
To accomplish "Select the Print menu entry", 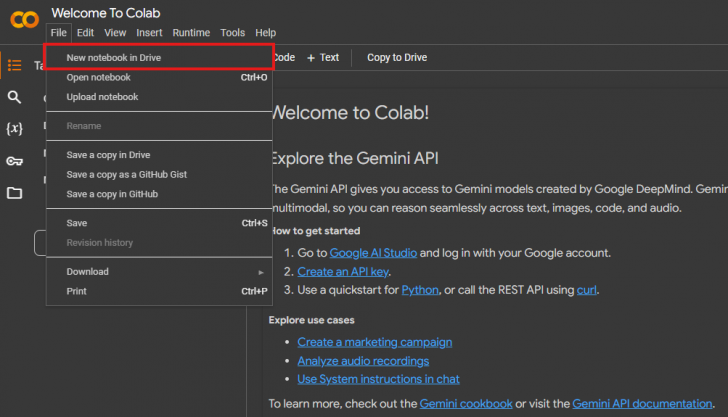I will coord(159,292).
